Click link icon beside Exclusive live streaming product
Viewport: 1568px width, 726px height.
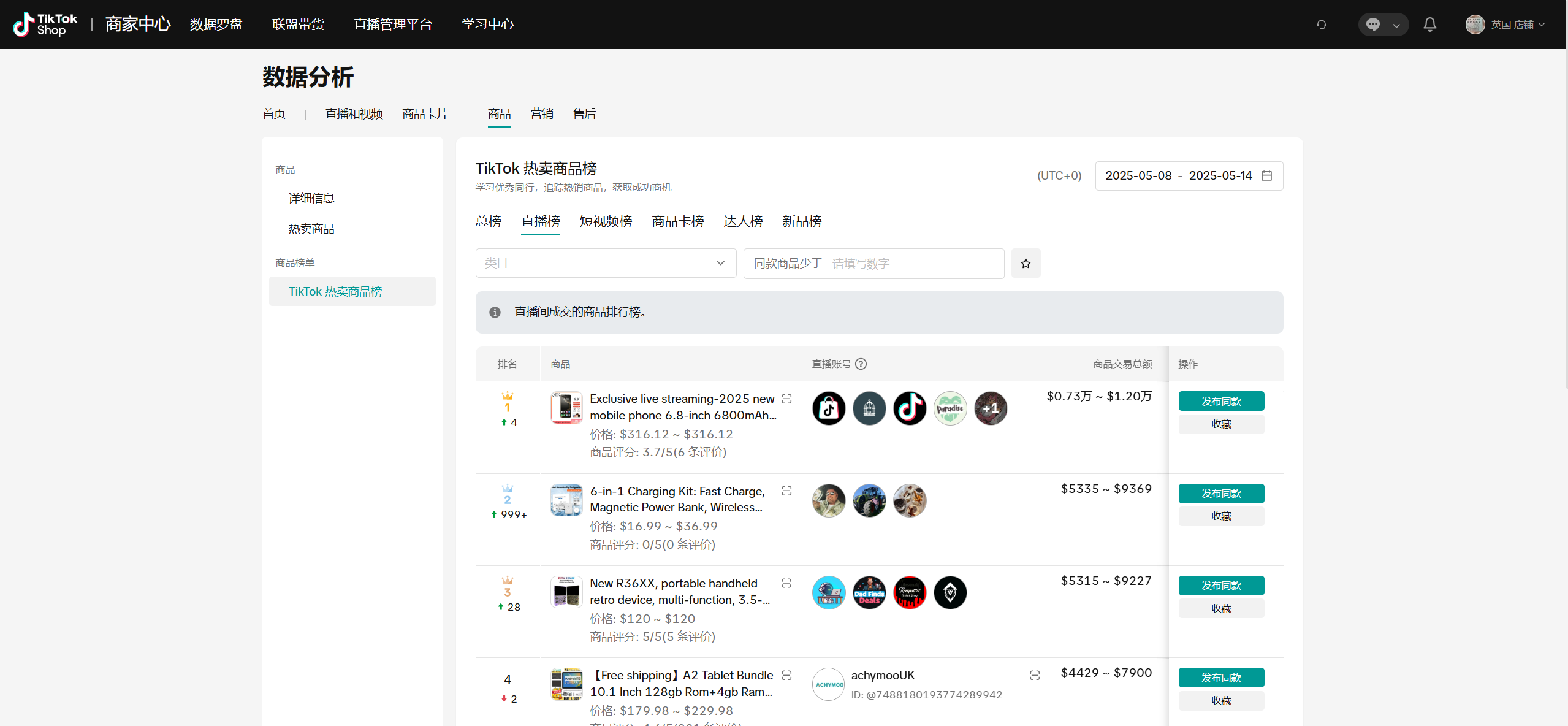pos(787,399)
